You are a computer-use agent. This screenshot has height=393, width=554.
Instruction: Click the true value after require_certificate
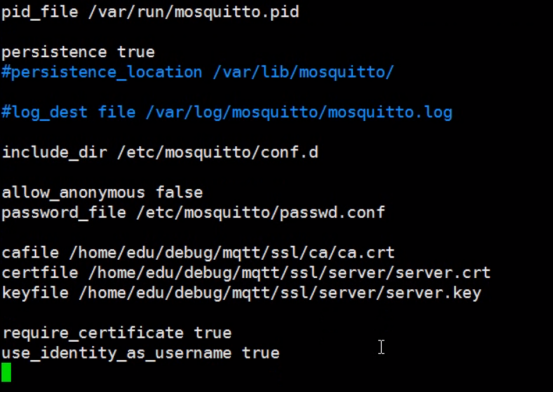pyautogui.click(x=213, y=333)
